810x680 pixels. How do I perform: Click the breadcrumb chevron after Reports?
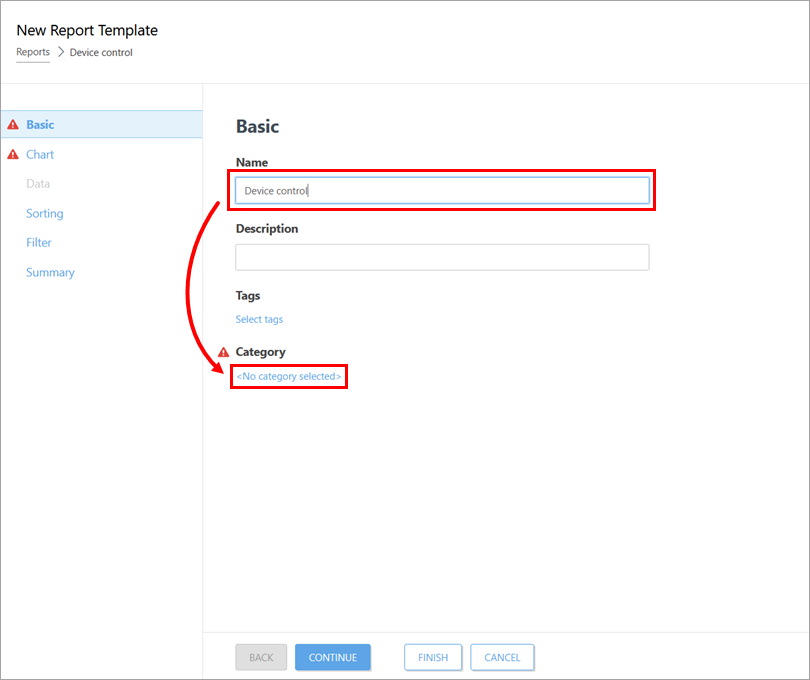(x=60, y=52)
